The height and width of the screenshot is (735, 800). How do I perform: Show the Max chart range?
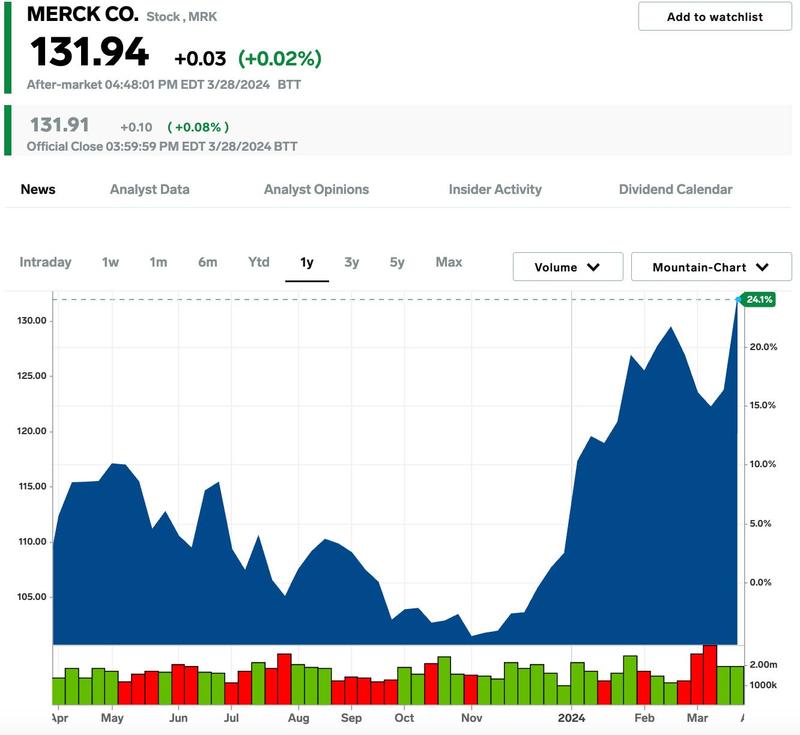point(449,262)
